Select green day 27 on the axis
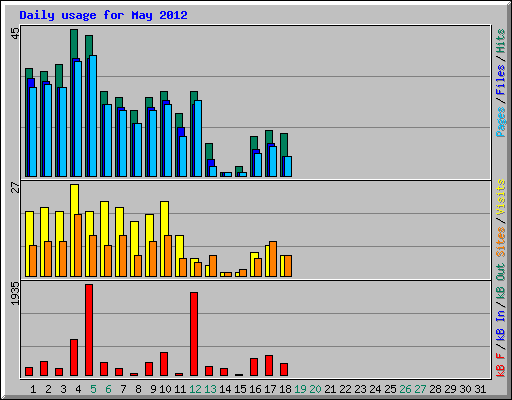This screenshot has width=512, height=400. pos(420,389)
